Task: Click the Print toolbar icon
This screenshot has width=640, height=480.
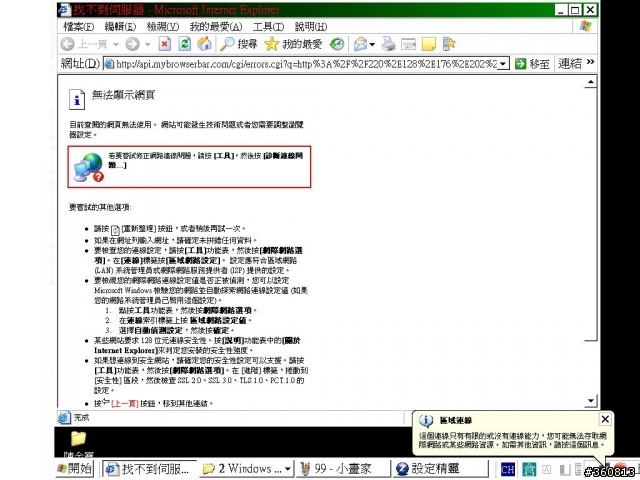Action: pos(389,44)
